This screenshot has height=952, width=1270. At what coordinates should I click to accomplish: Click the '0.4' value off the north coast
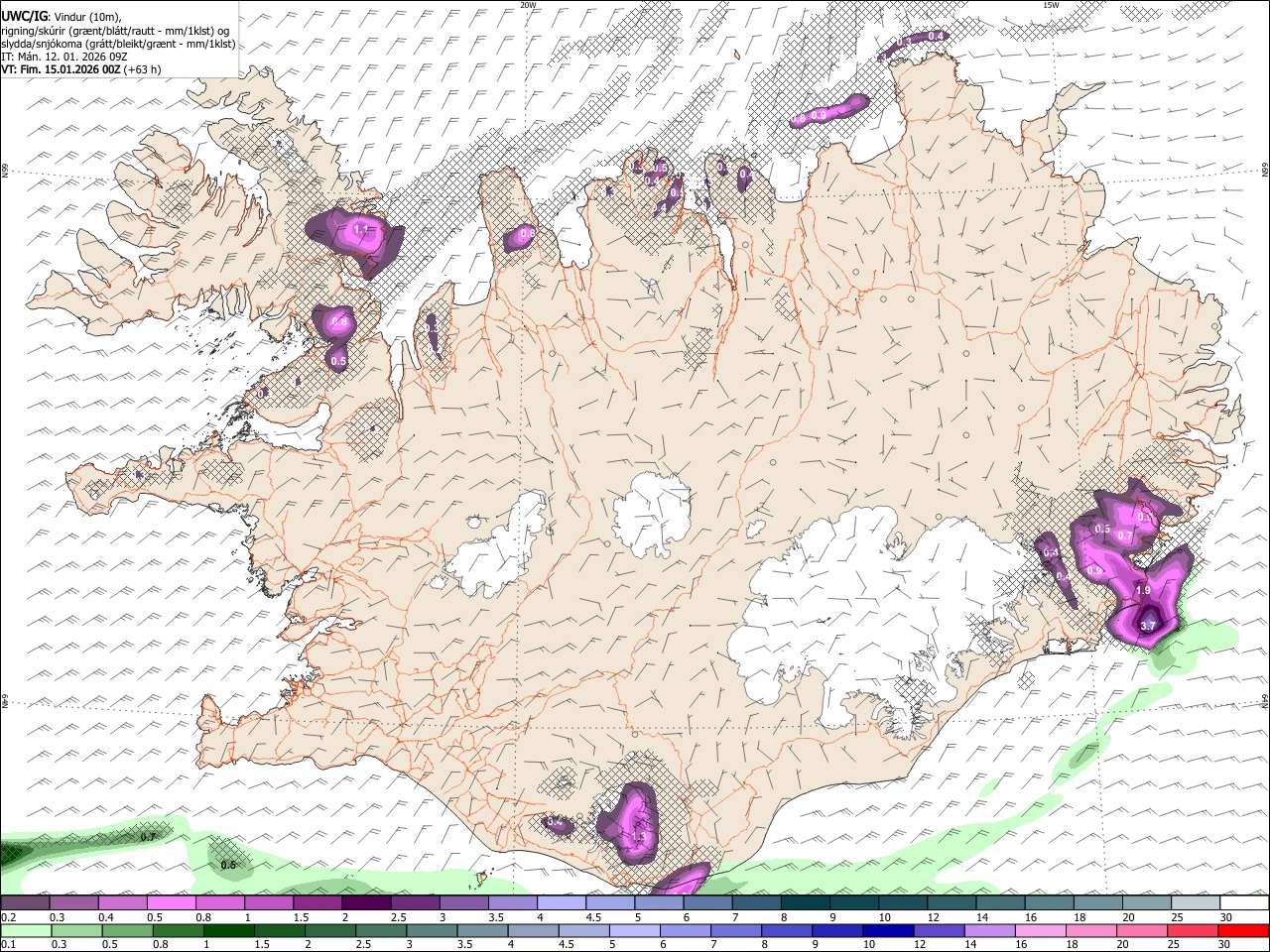(936, 36)
